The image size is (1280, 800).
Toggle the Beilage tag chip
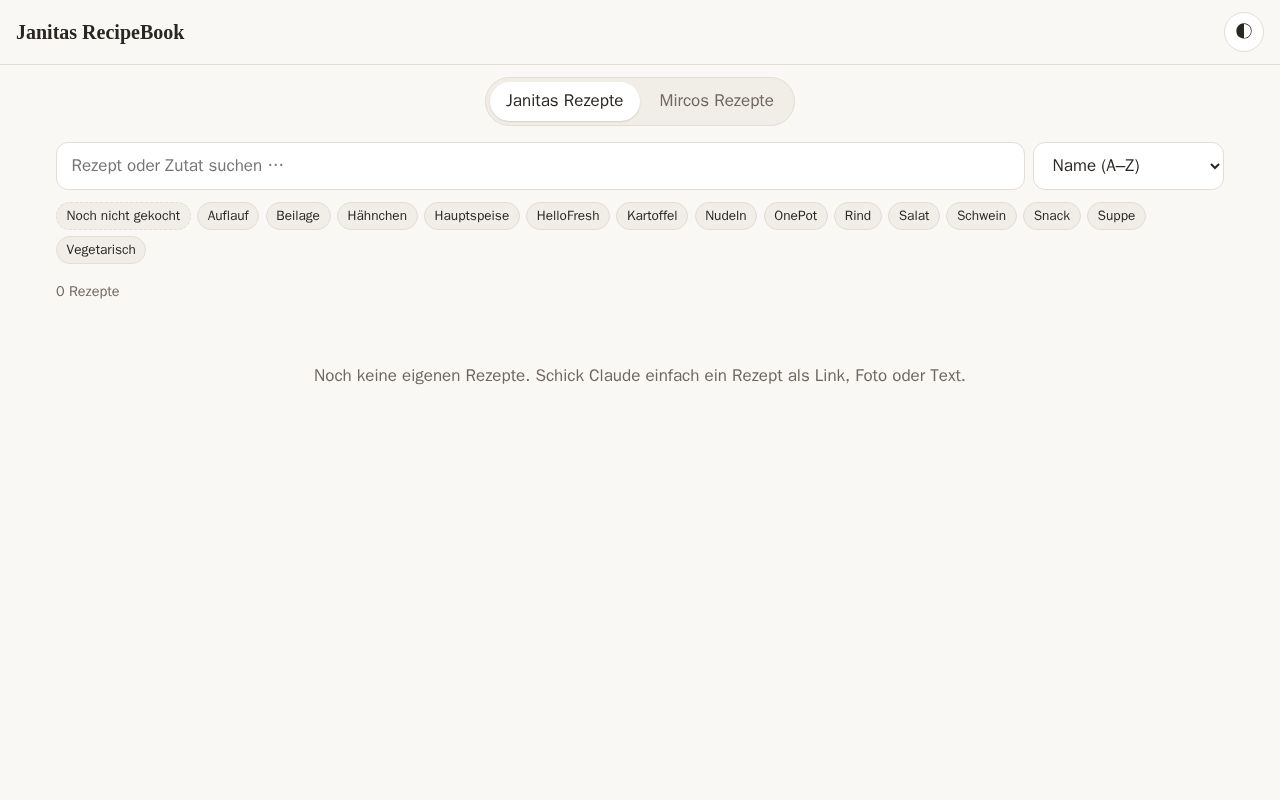(298, 216)
